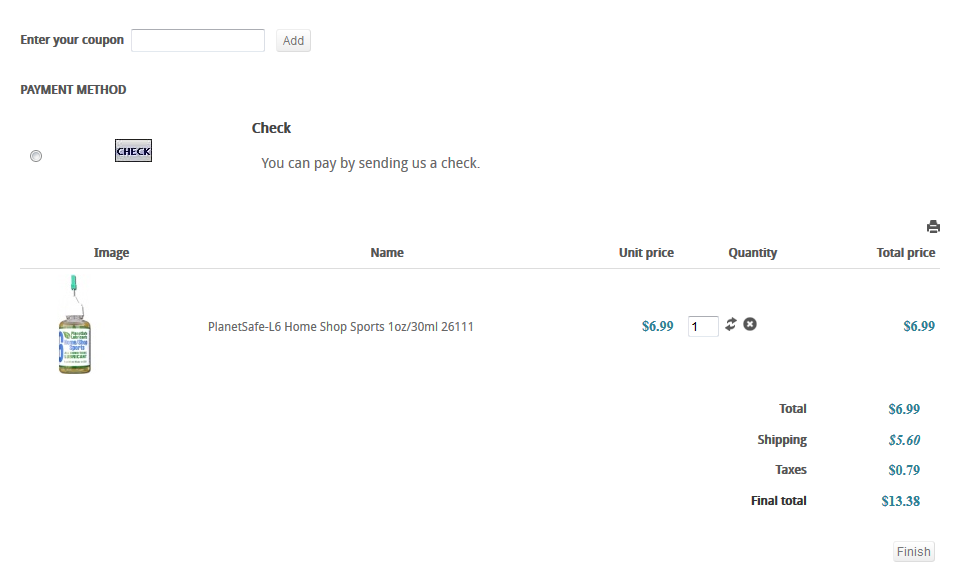Click the Taxes amount $0.79
Viewport: 955px width, 575px height.
pos(904,470)
